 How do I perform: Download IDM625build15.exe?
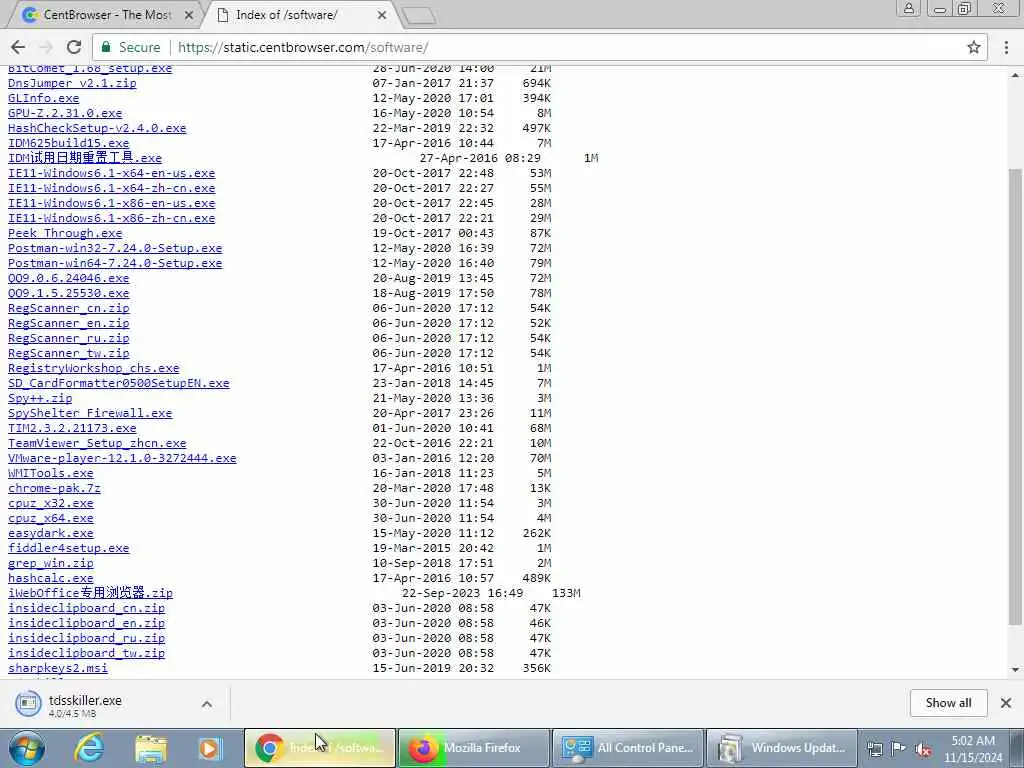69,143
